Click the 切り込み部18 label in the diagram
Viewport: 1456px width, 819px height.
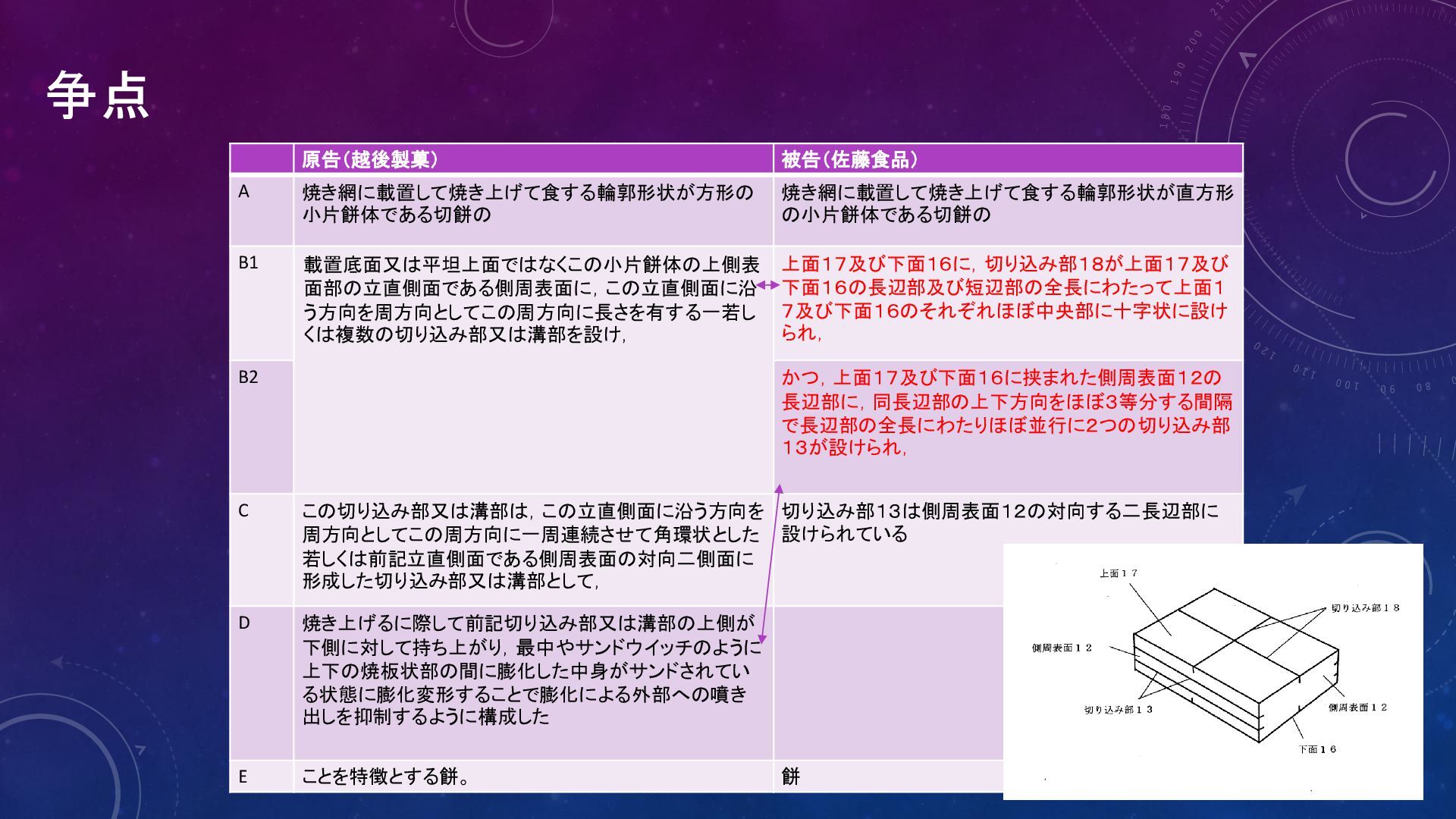click(1365, 607)
